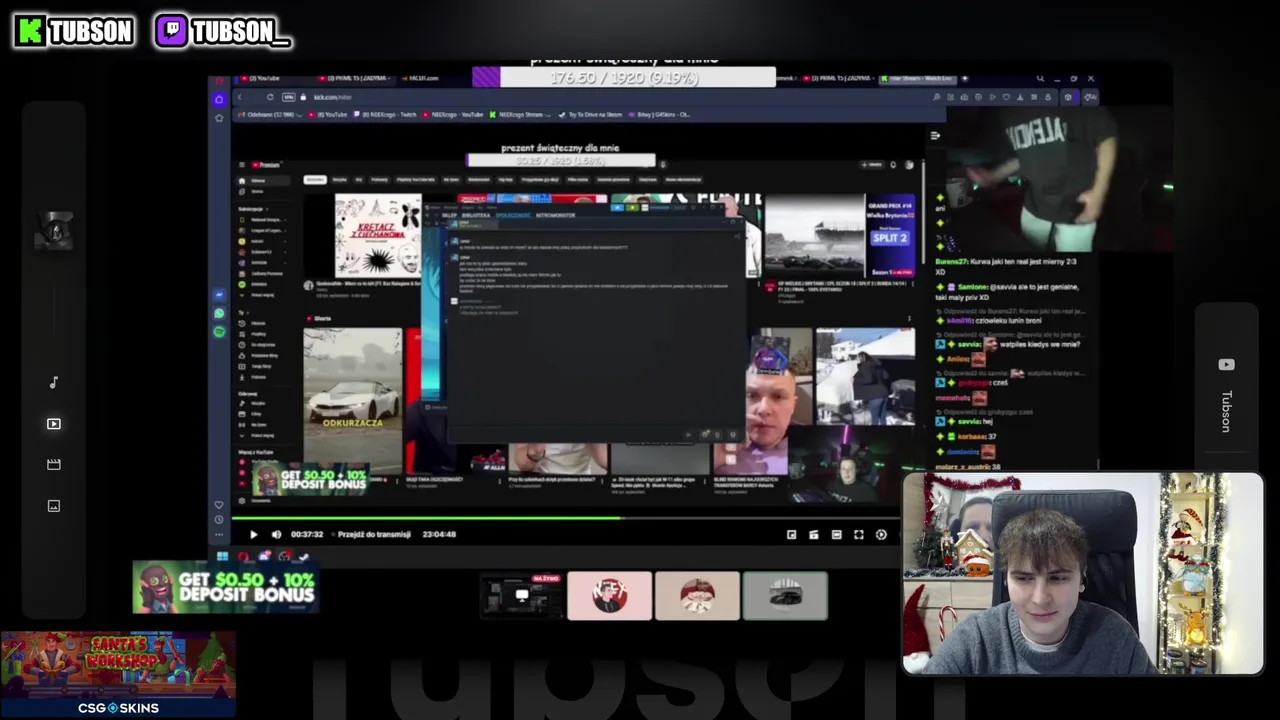Open history clock icon in Opera sidebar
Screen dimensions: 1280x720
(219, 519)
